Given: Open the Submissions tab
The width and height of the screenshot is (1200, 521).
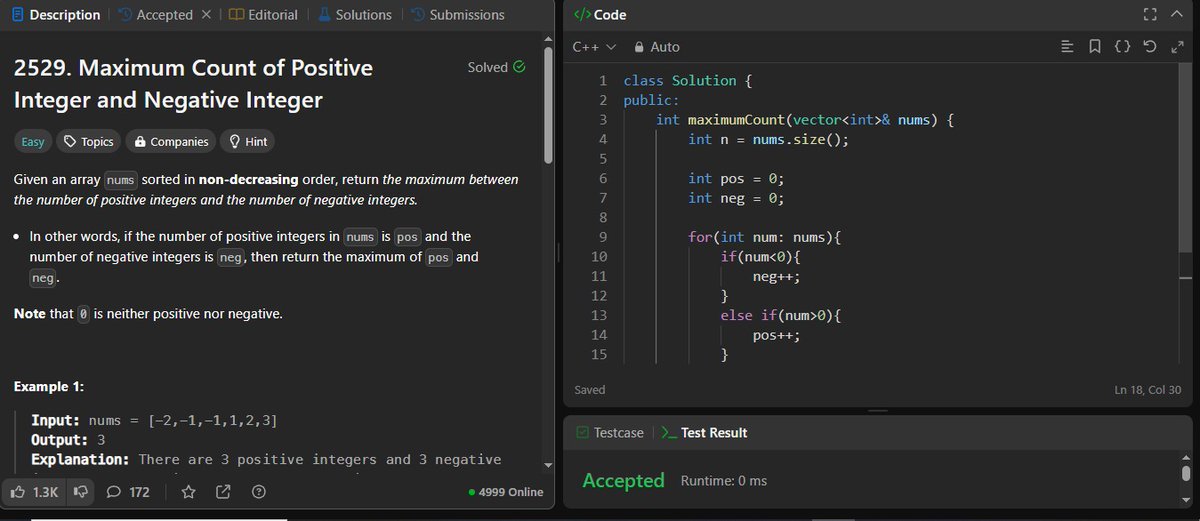Looking at the screenshot, I should coord(458,15).
